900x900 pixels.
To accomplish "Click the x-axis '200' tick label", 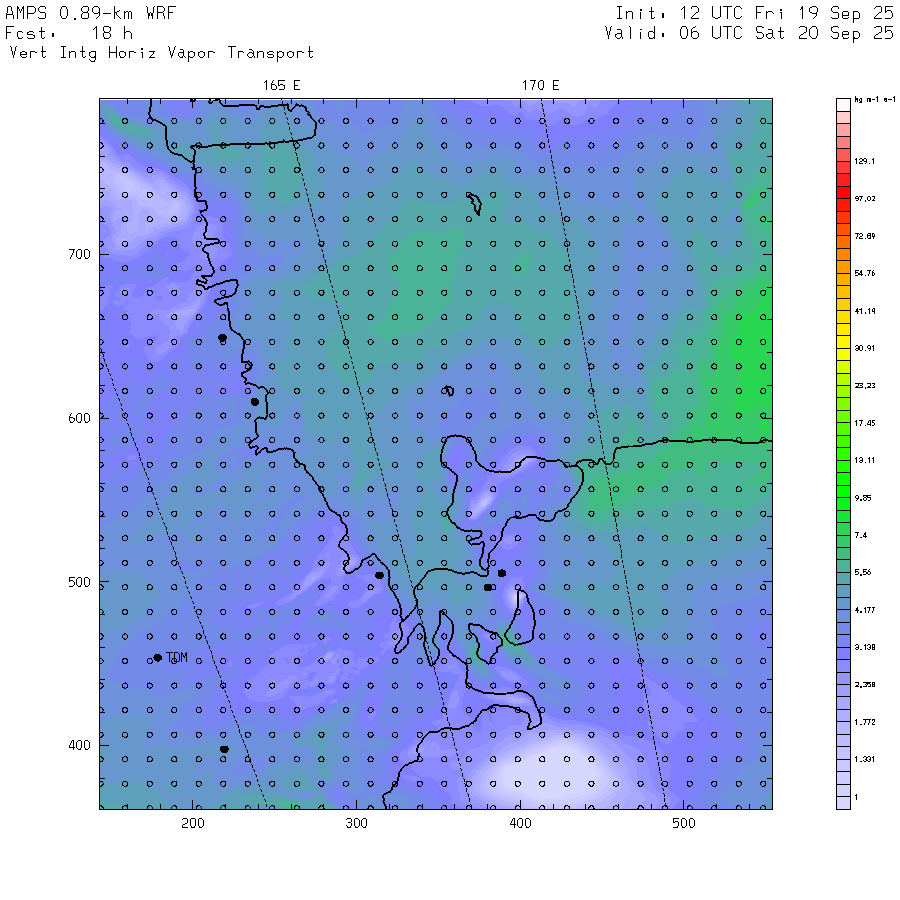I will coord(193,823).
